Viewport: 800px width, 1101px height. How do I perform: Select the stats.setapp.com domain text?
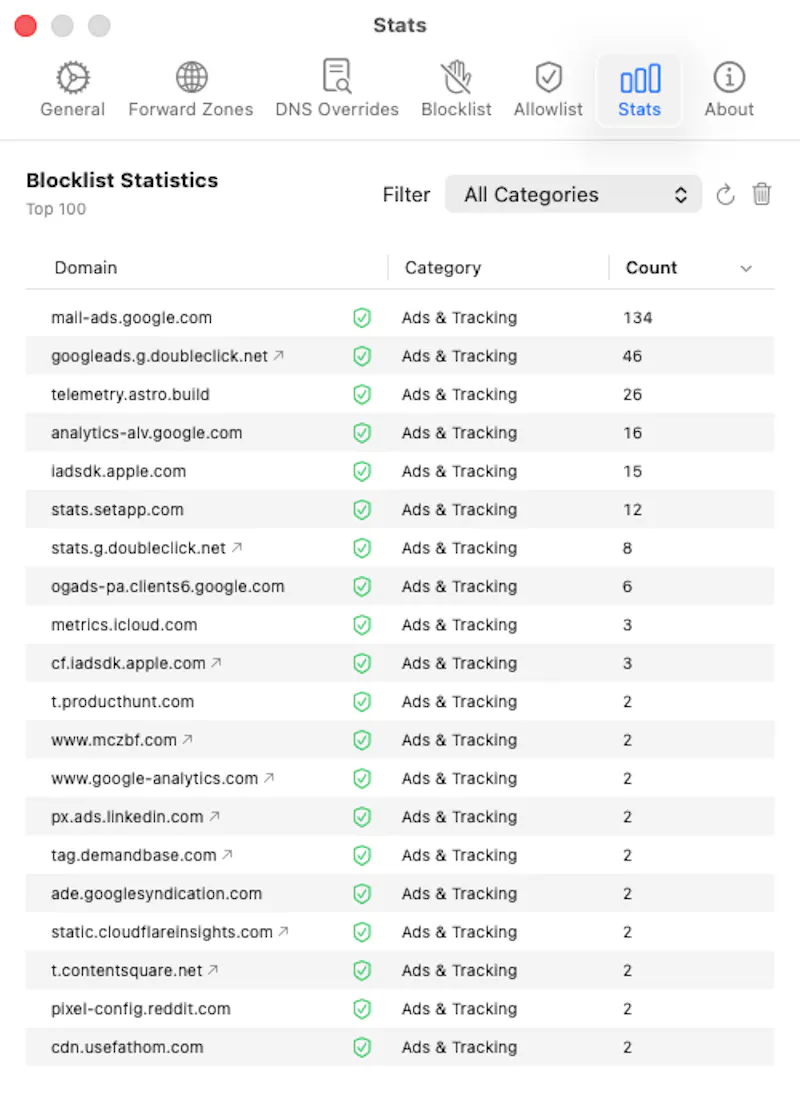click(117, 510)
